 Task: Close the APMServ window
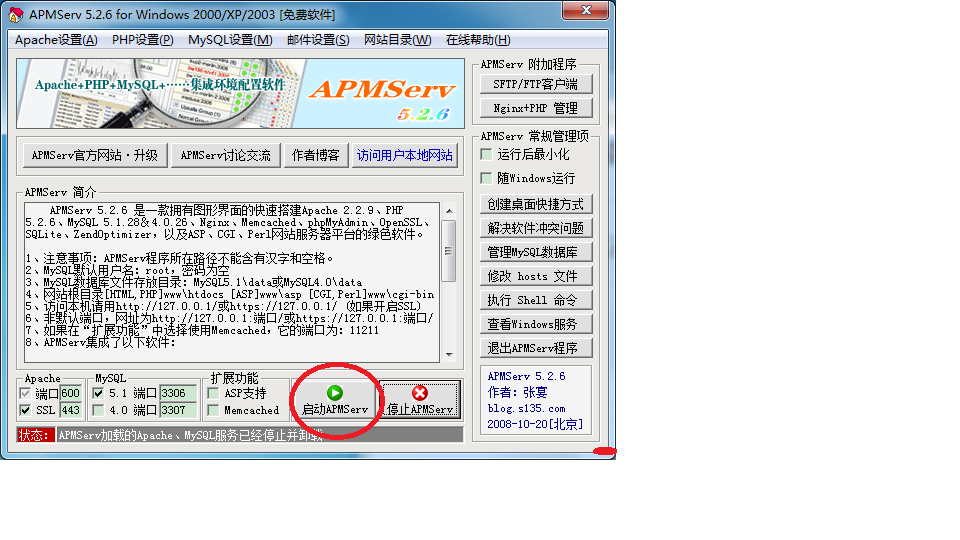coord(586,10)
